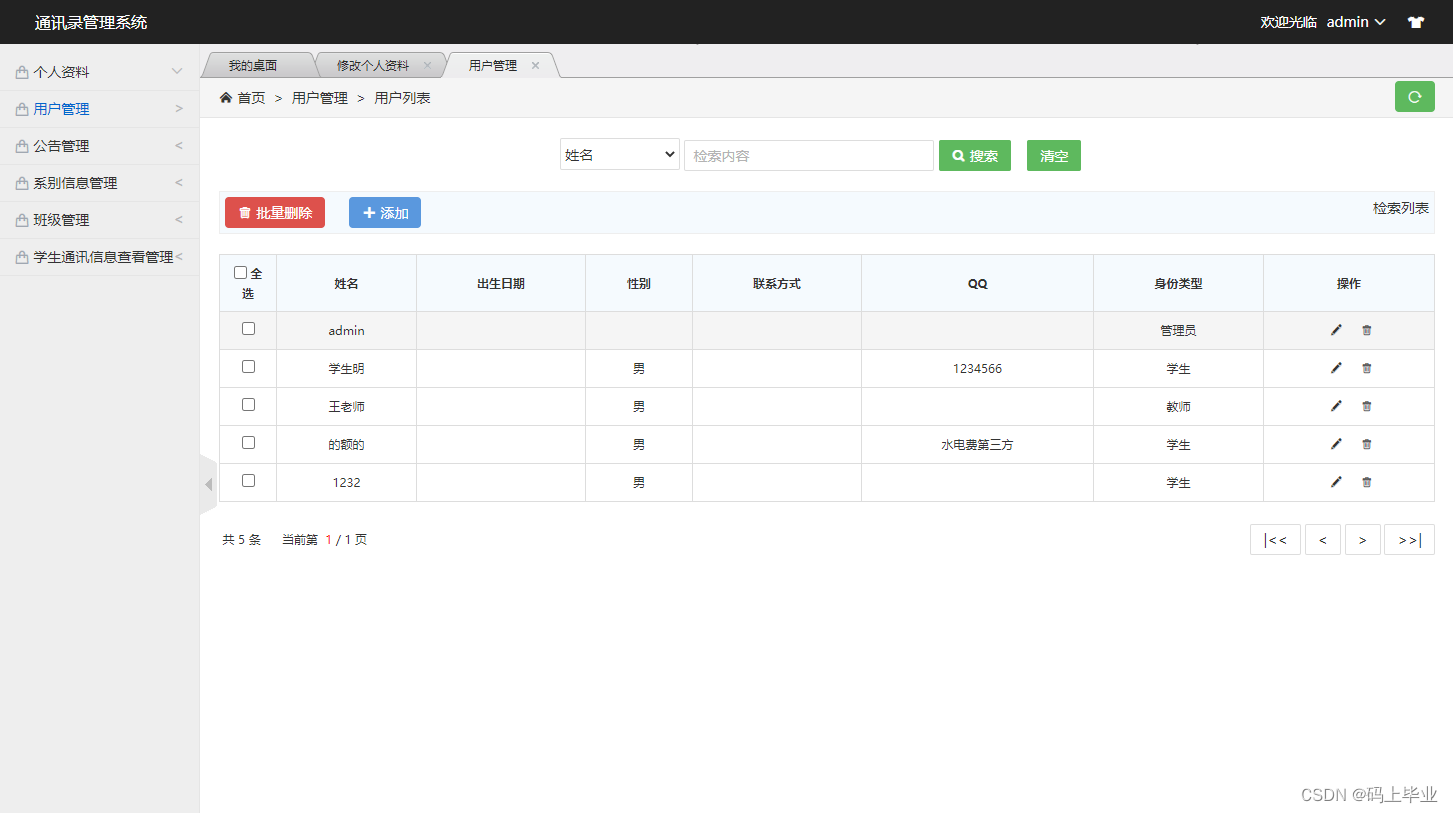Click the gift icon in the top bar

tap(1415, 21)
